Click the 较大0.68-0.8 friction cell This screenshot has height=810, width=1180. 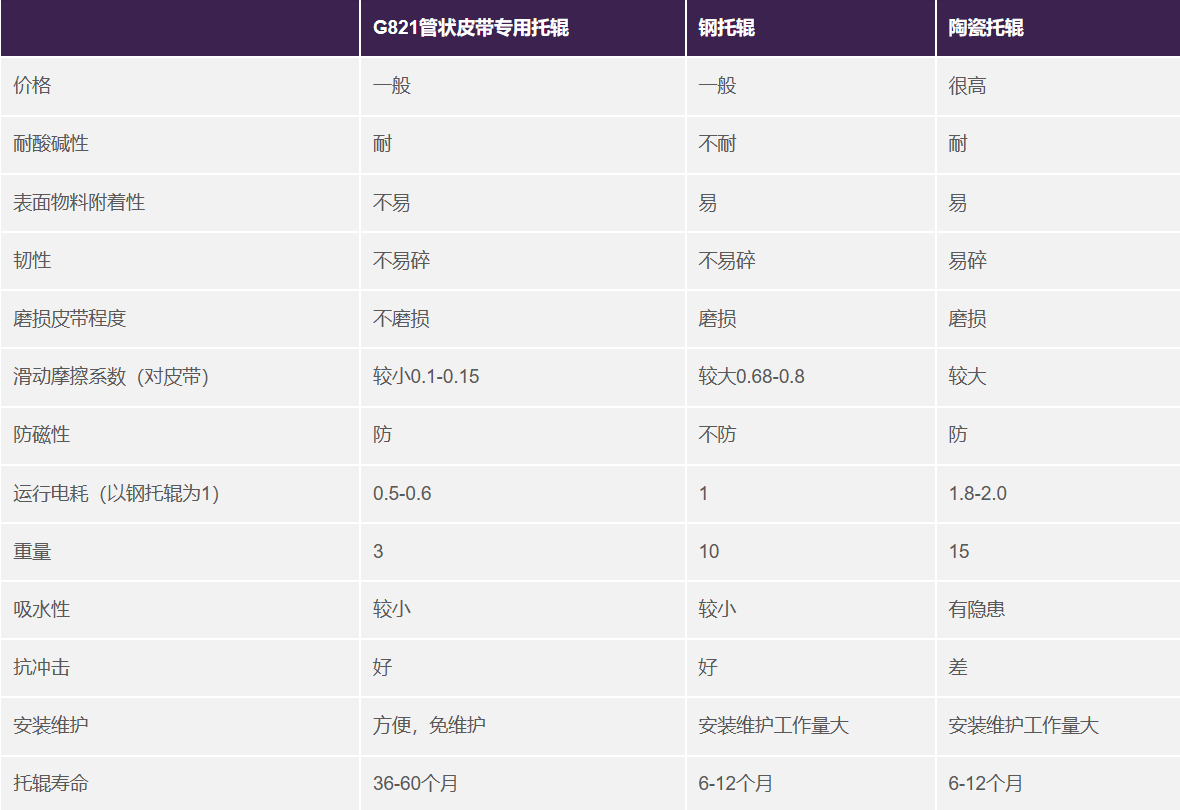click(x=751, y=377)
